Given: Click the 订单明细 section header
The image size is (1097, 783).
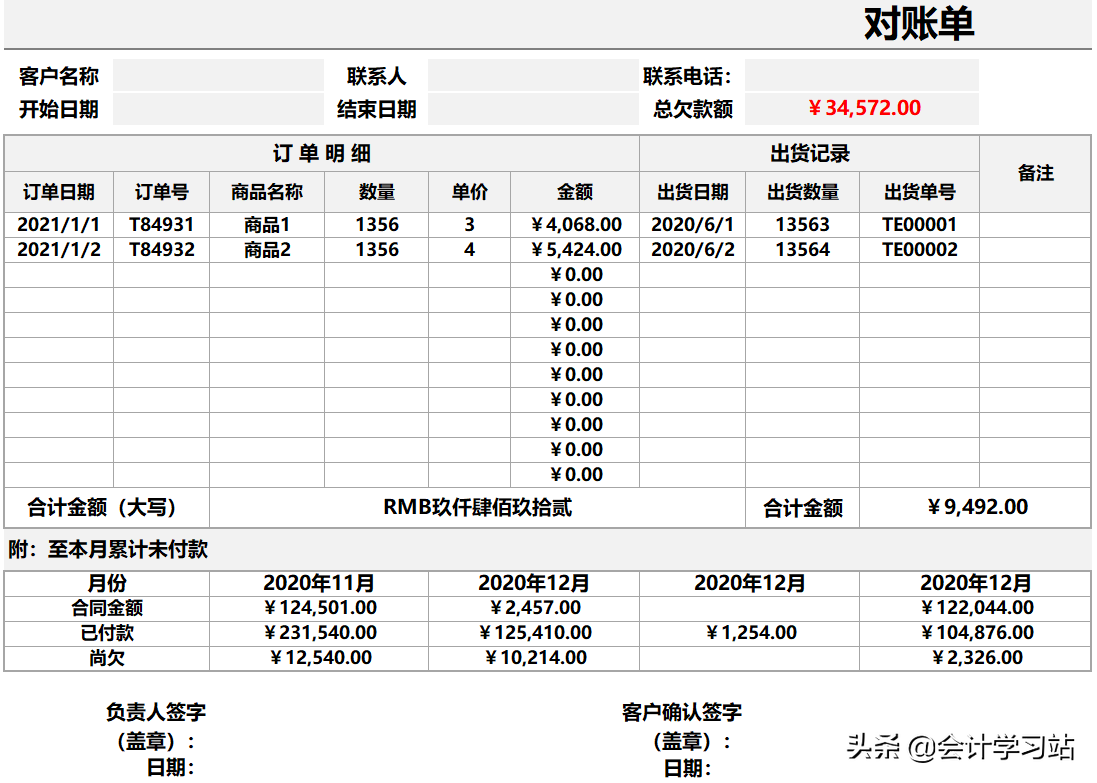Looking at the screenshot, I should (x=320, y=152).
